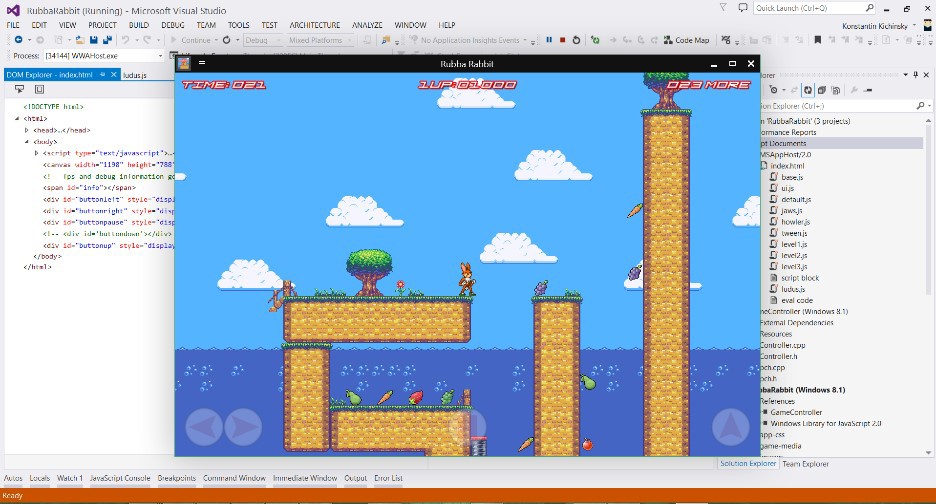Viewport: 936px width, 504px height.
Task: Open the ARCHITECTURE menu
Action: pyautogui.click(x=315, y=25)
